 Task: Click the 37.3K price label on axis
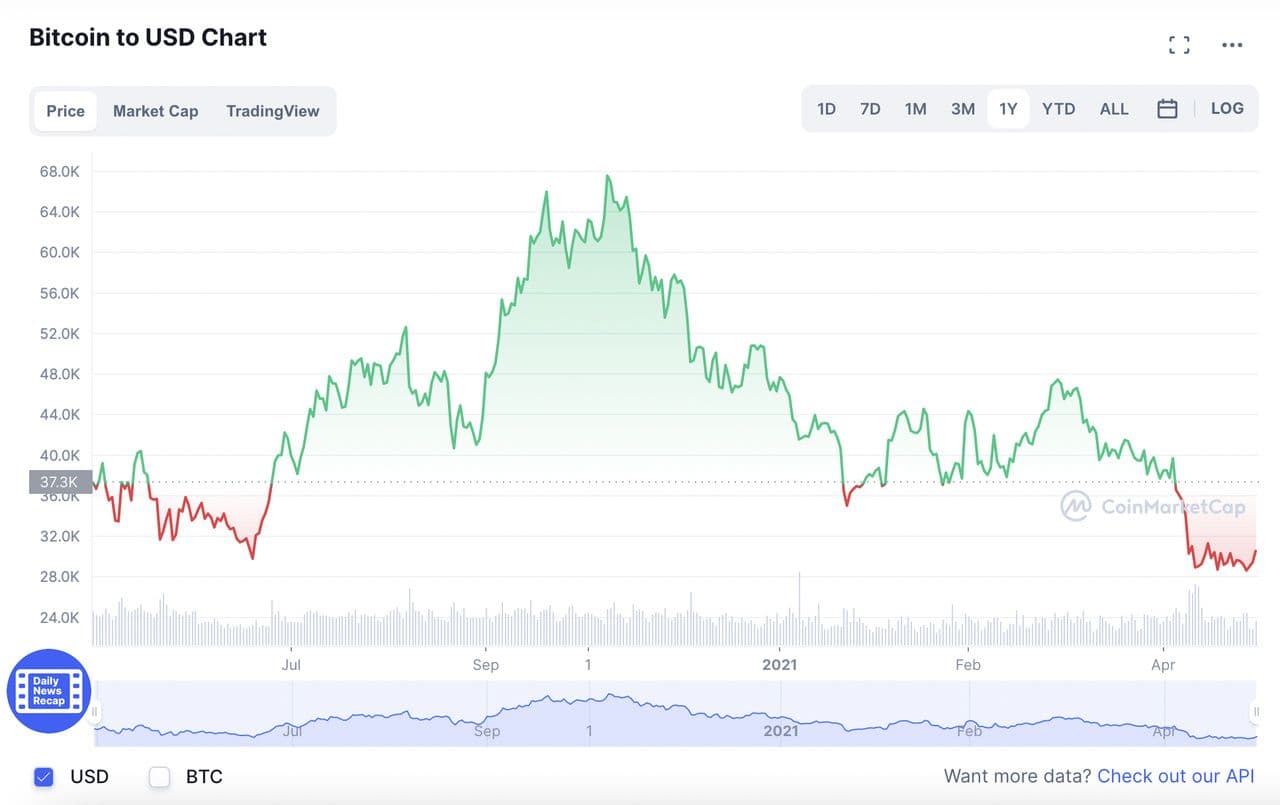60,482
